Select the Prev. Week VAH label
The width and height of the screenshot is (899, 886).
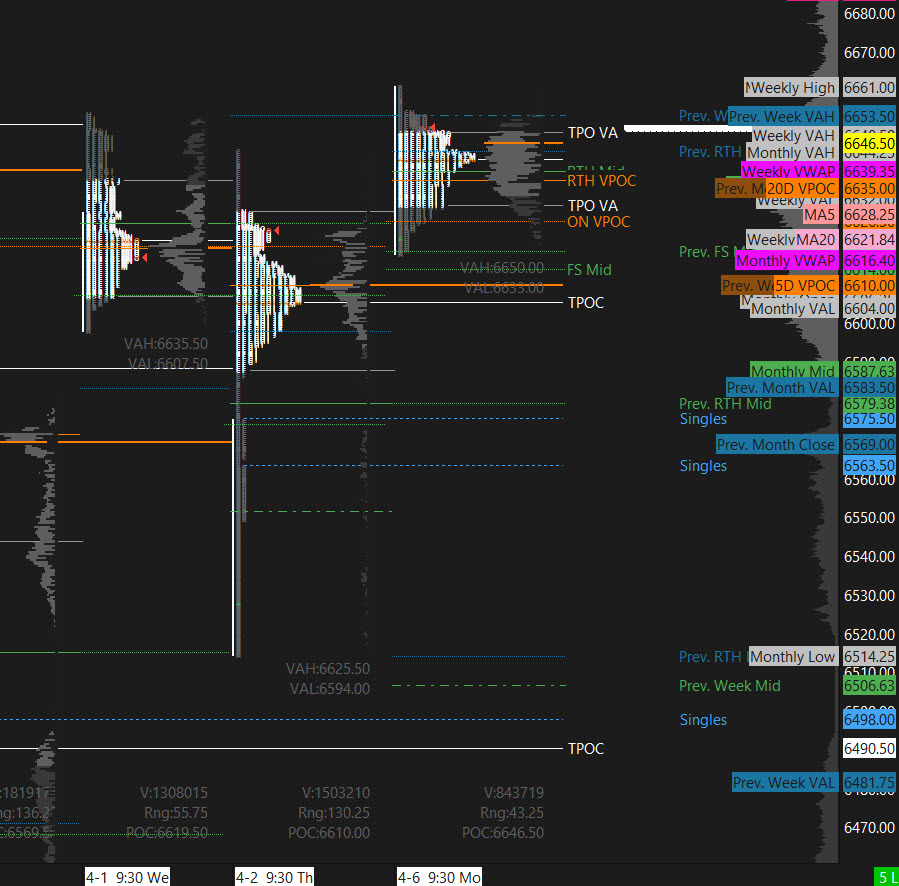(782, 117)
